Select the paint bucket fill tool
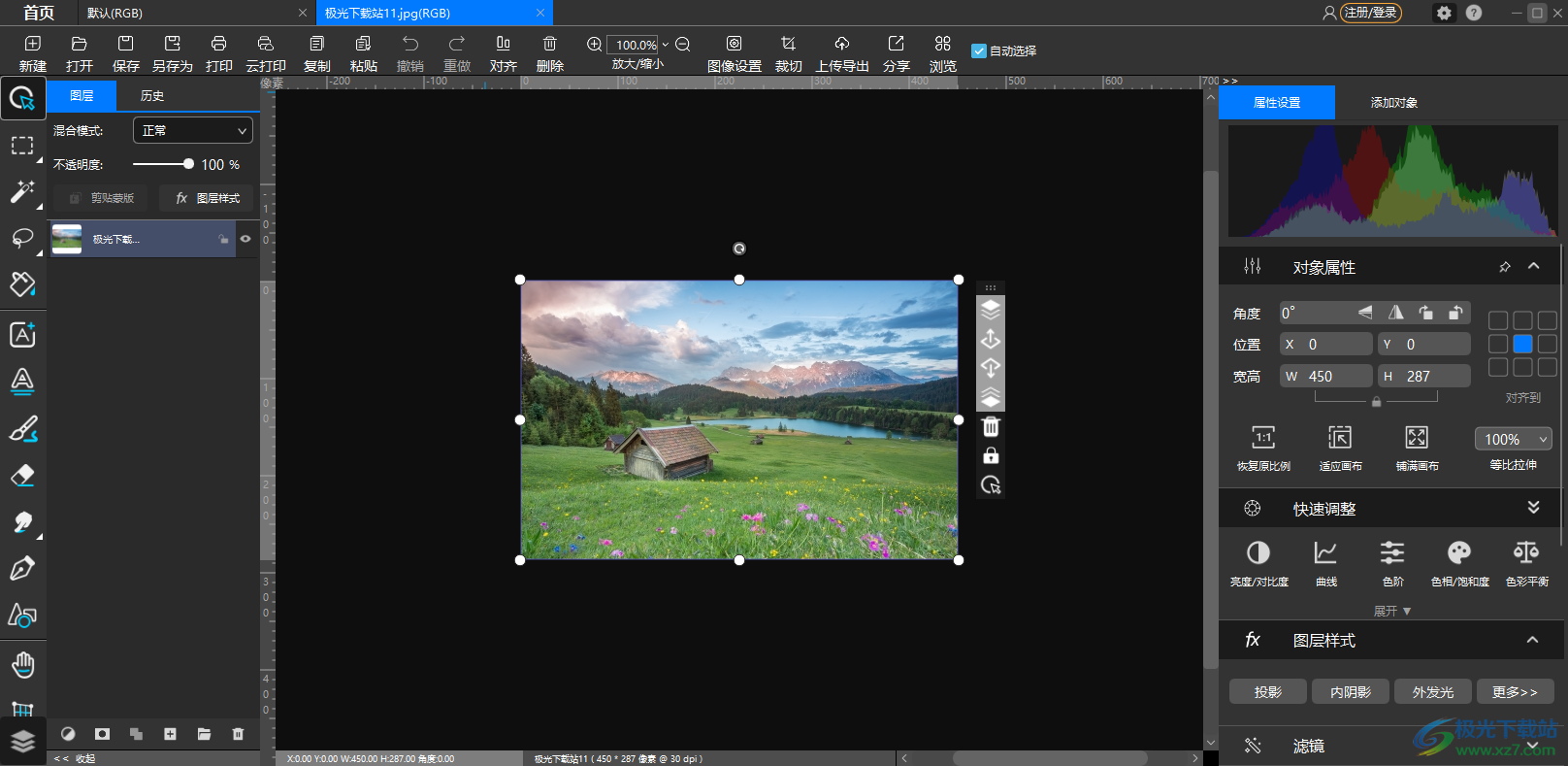The height and width of the screenshot is (766, 1568). 22,284
